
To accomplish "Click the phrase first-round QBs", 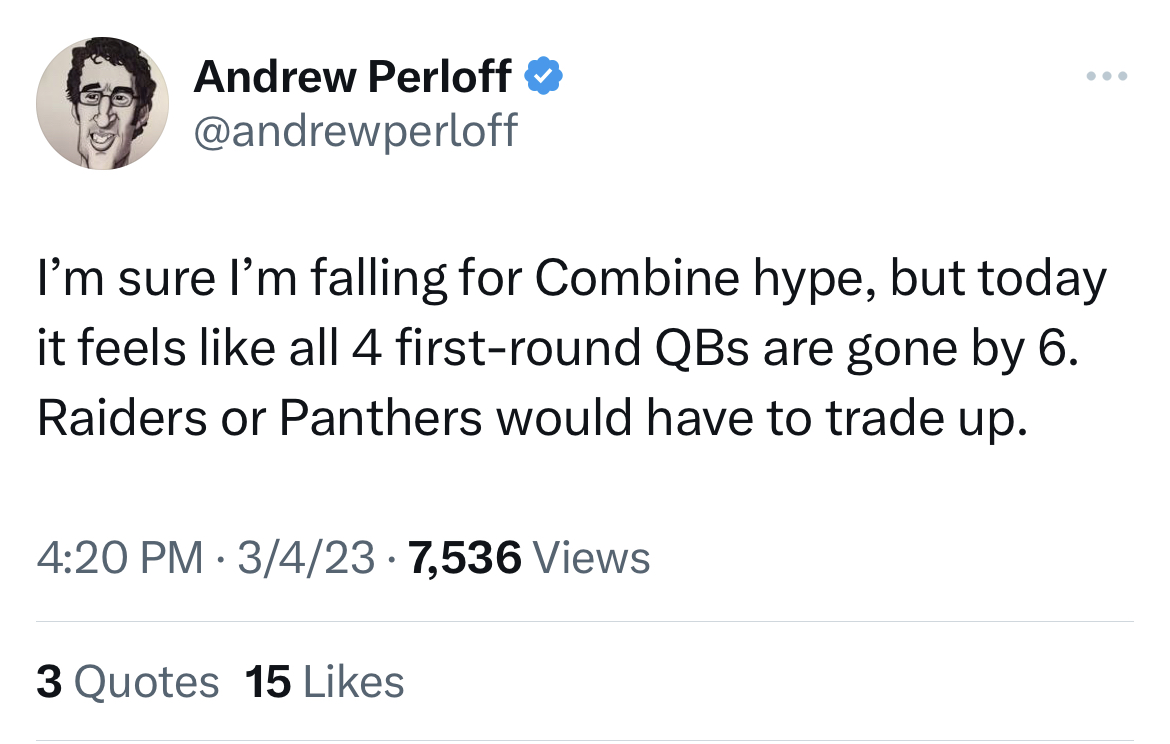I will [572, 348].
